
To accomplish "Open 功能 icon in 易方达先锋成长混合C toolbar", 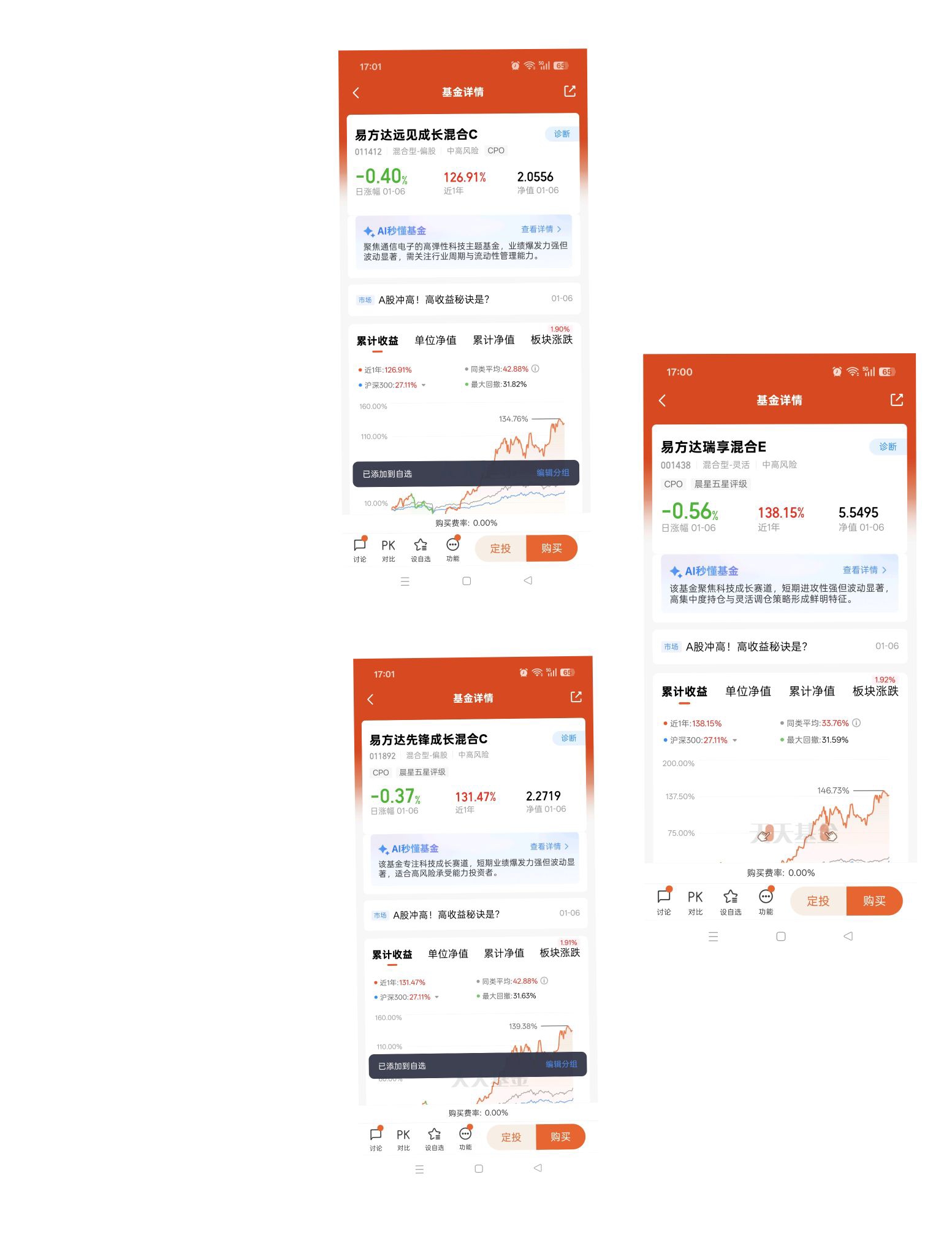I will pyautogui.click(x=465, y=1138).
